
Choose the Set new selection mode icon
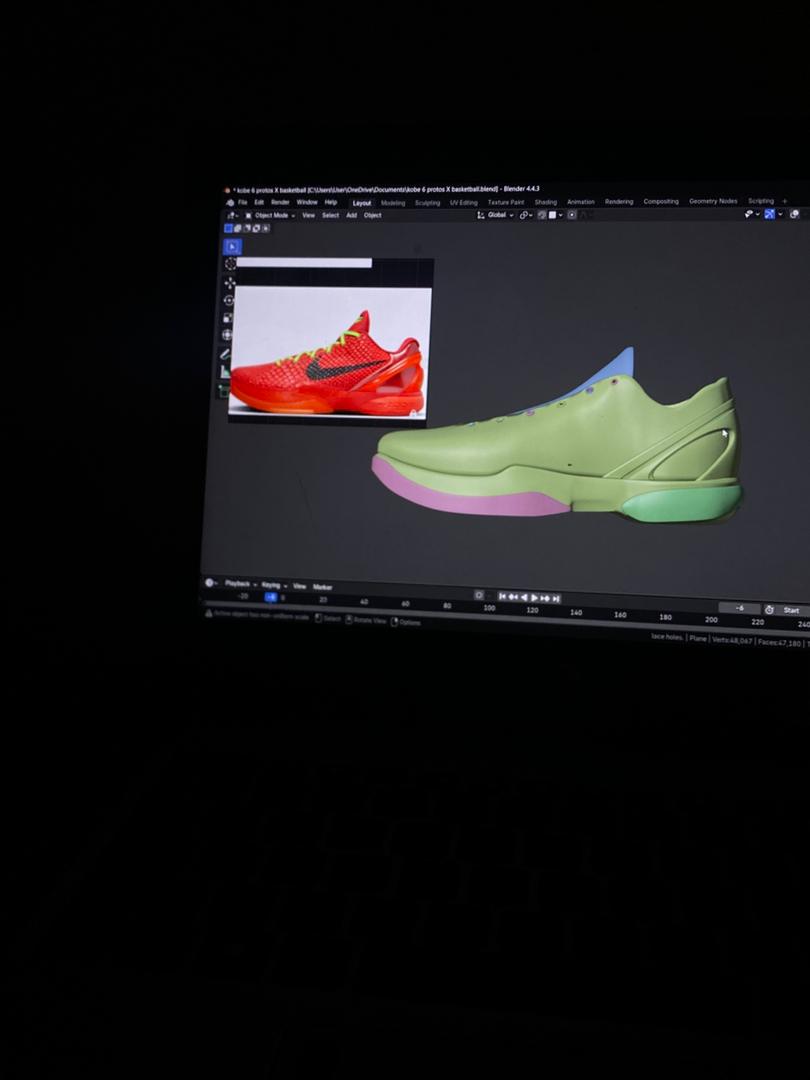coord(229,228)
